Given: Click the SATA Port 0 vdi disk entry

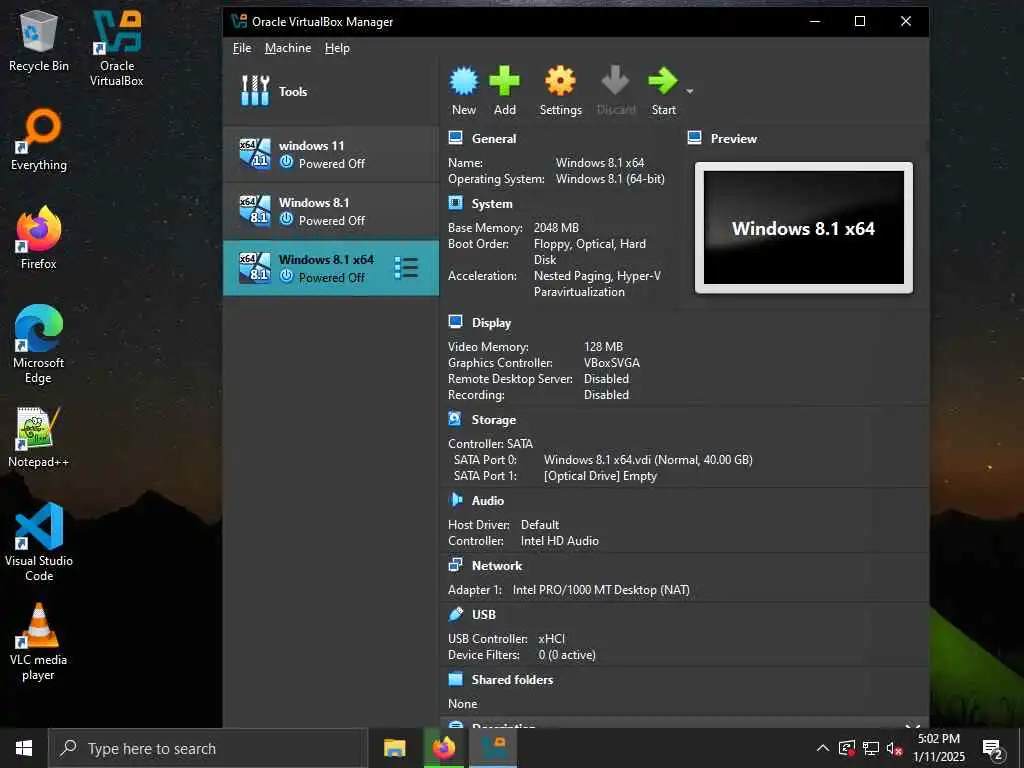Looking at the screenshot, I should pos(648,460).
